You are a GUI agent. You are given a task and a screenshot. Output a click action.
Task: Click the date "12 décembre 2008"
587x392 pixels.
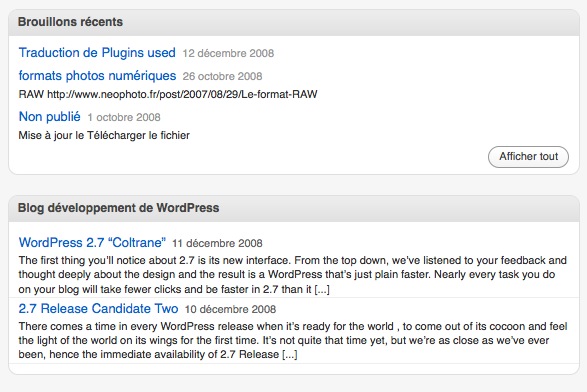(228, 54)
